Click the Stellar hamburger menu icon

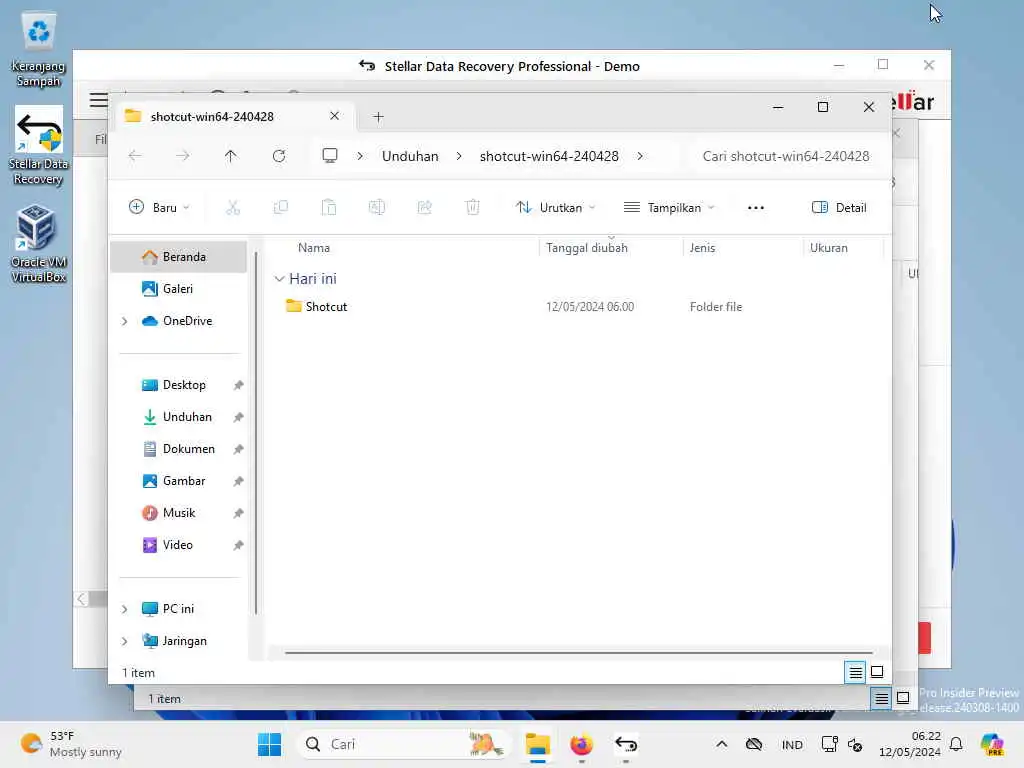pos(99,100)
